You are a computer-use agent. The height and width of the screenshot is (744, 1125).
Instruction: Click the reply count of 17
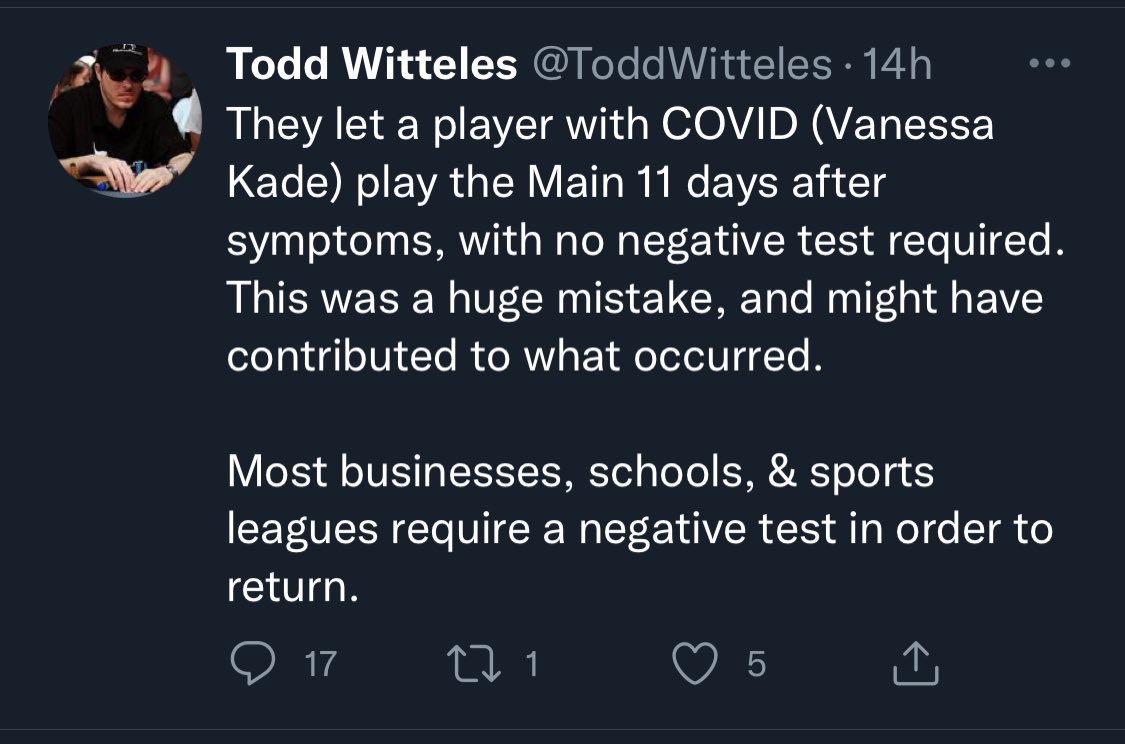[x=320, y=664]
